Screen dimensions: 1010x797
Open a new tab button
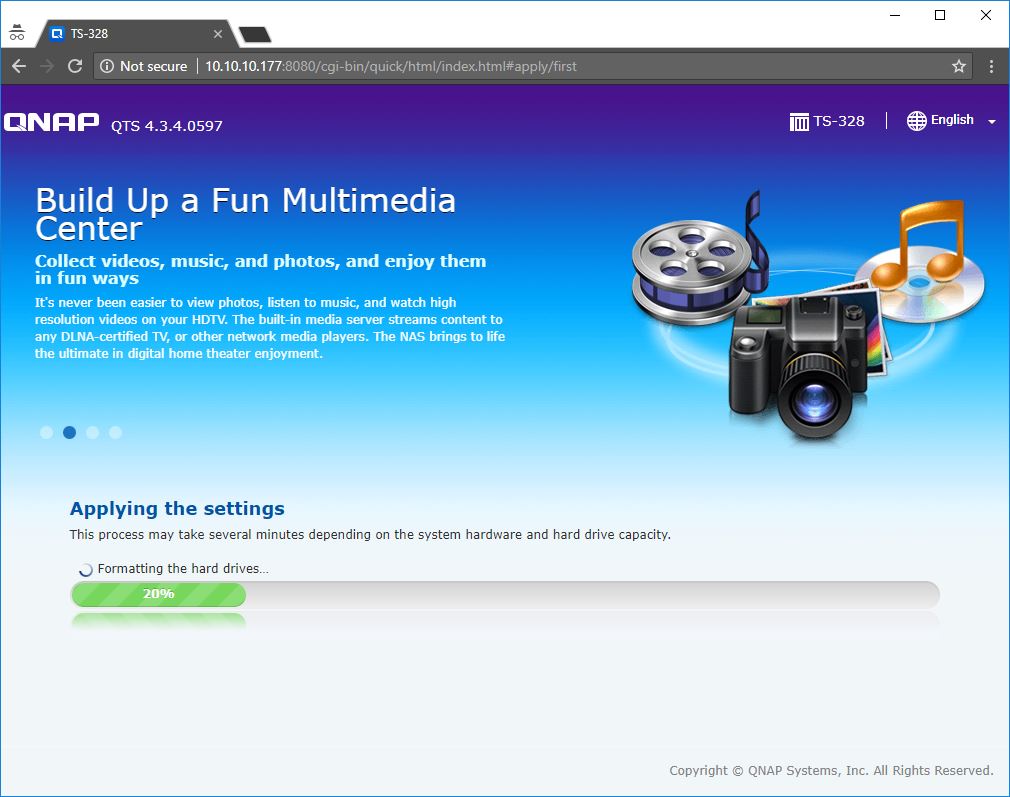[254, 34]
